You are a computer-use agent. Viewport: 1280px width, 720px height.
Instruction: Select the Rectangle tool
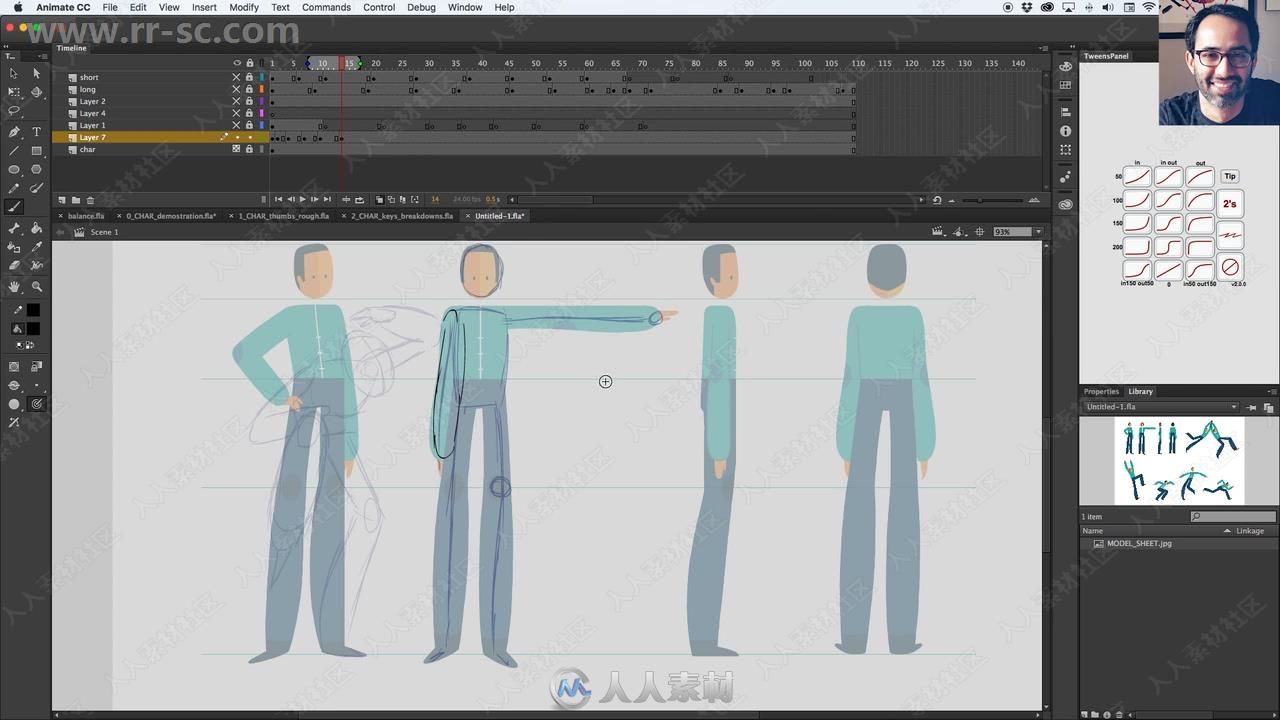coord(36,151)
